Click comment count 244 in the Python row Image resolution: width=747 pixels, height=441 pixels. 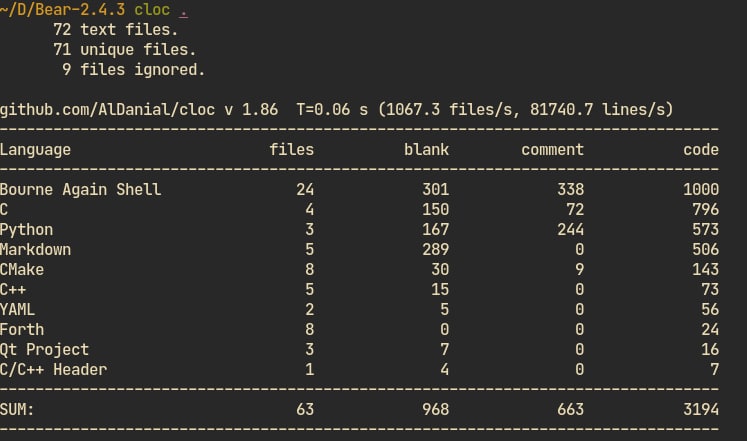click(570, 230)
